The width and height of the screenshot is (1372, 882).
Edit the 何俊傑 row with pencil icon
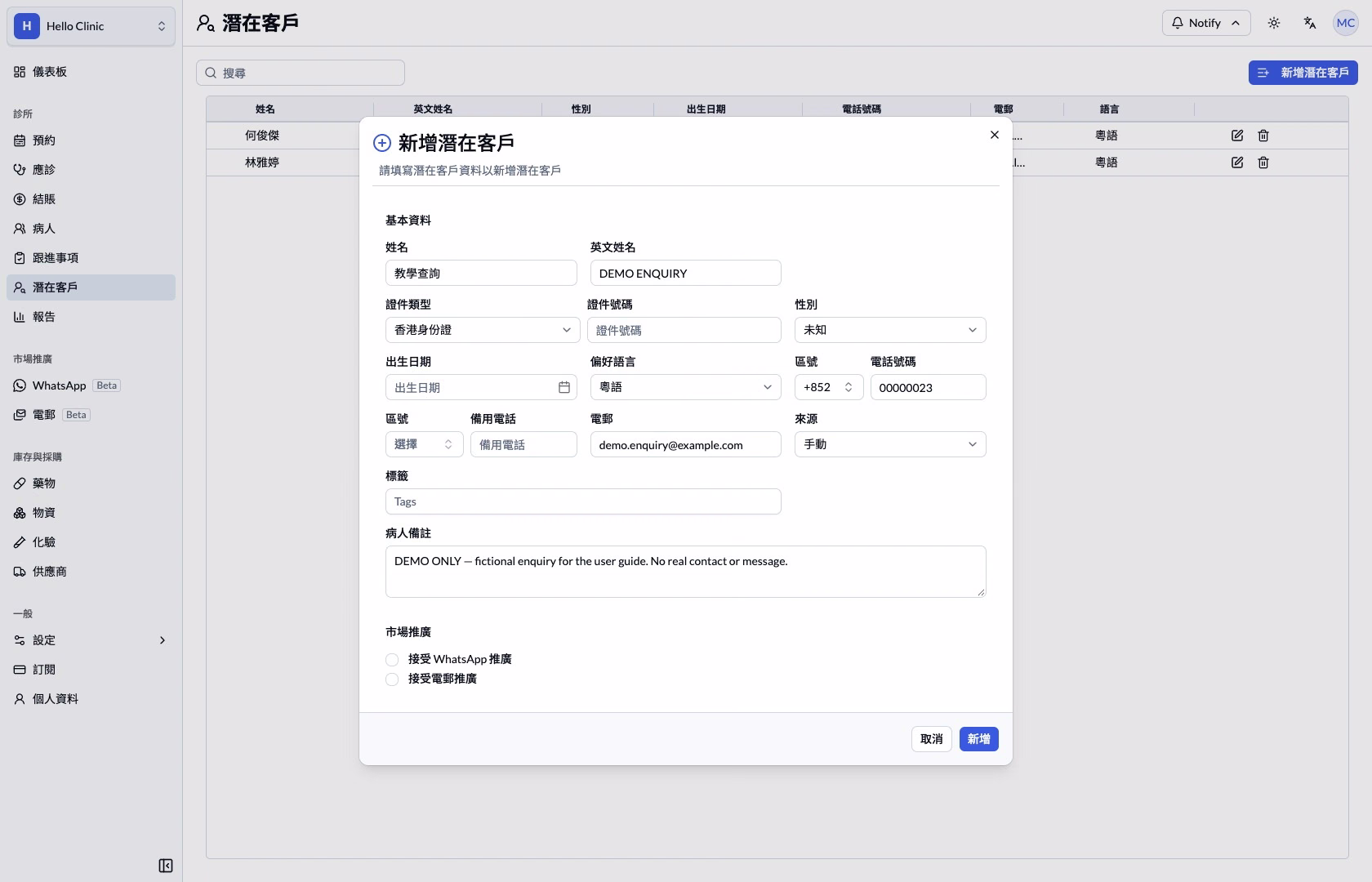point(1237,136)
